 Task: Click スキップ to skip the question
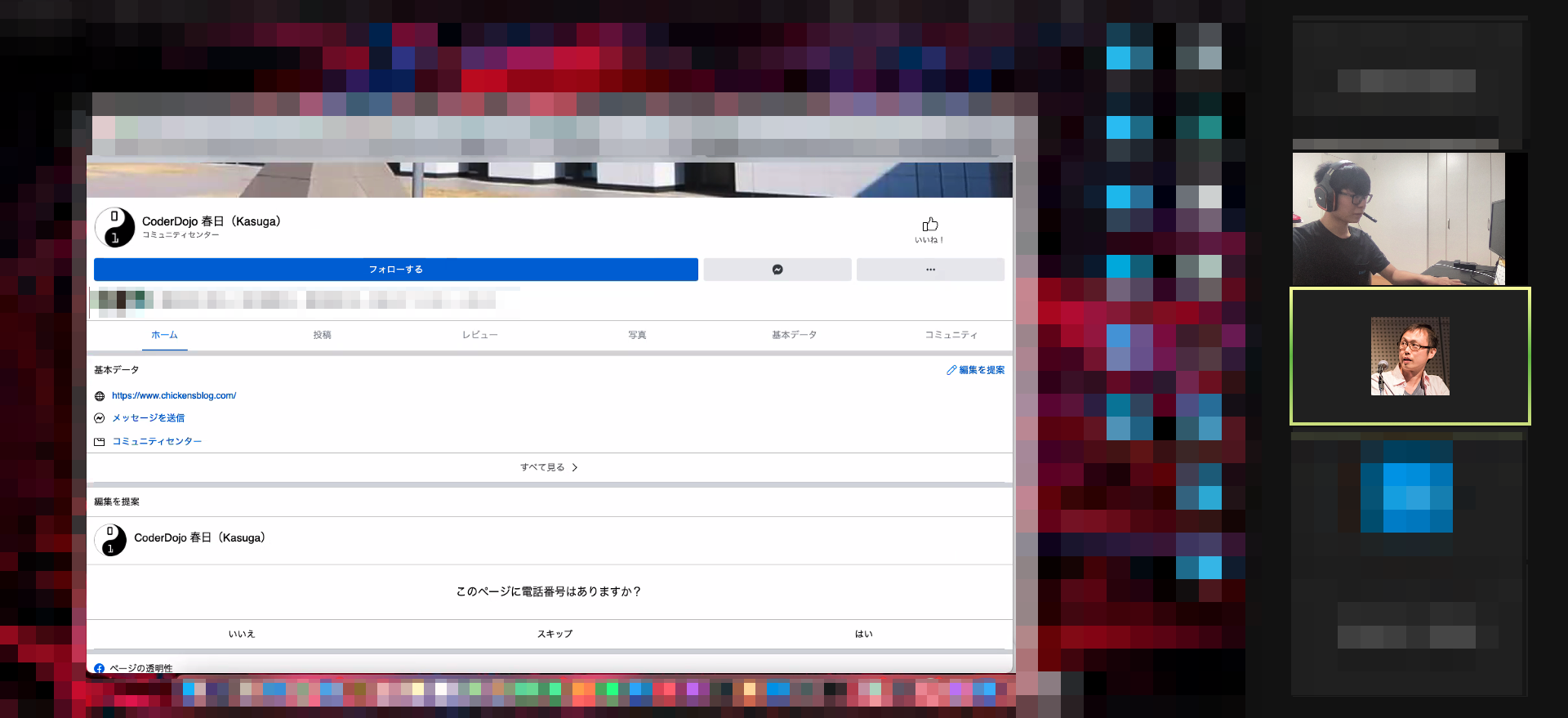pos(555,634)
